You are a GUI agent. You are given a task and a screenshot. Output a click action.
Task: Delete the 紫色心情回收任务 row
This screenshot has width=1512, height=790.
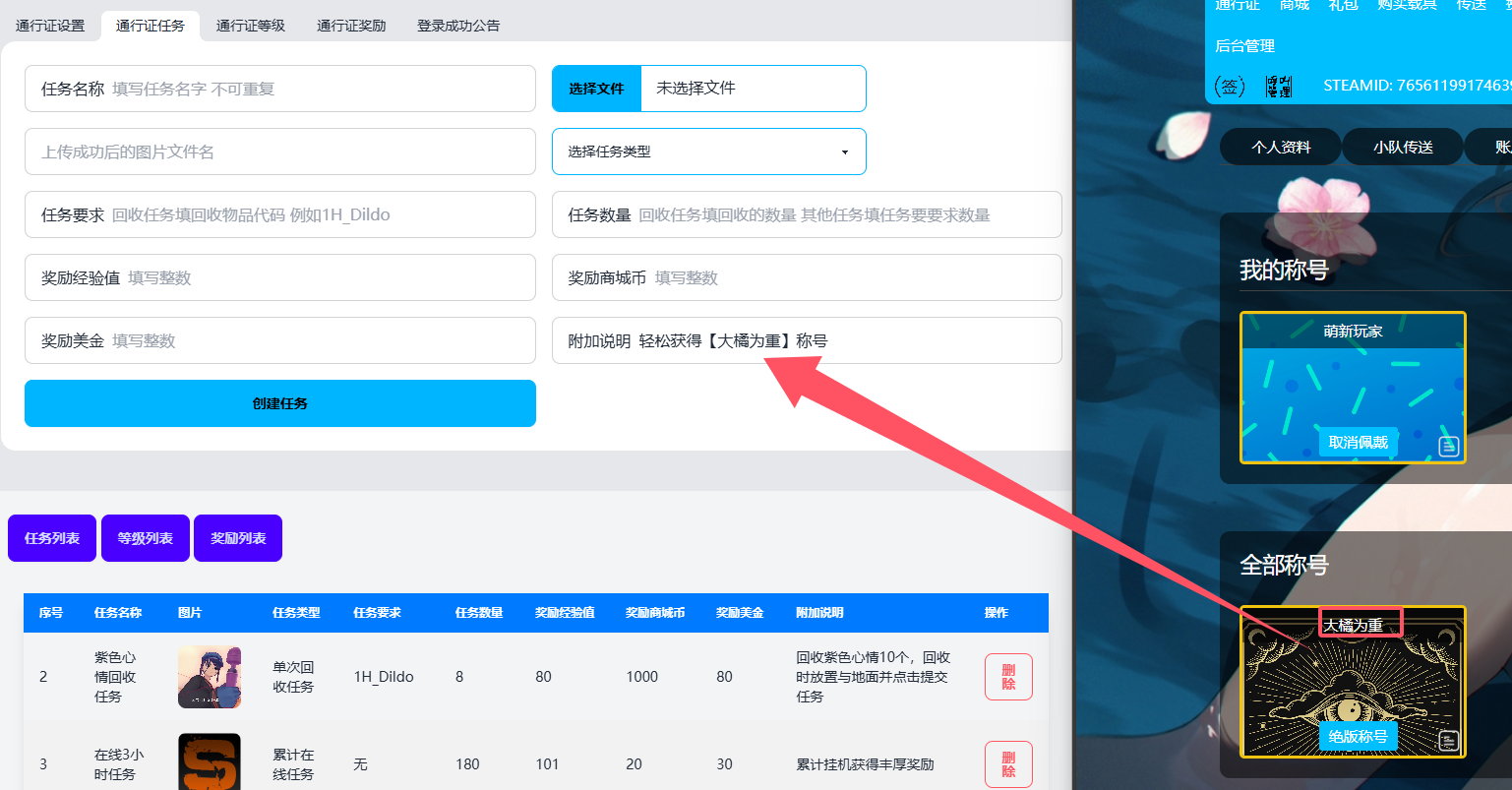pos(1008,677)
